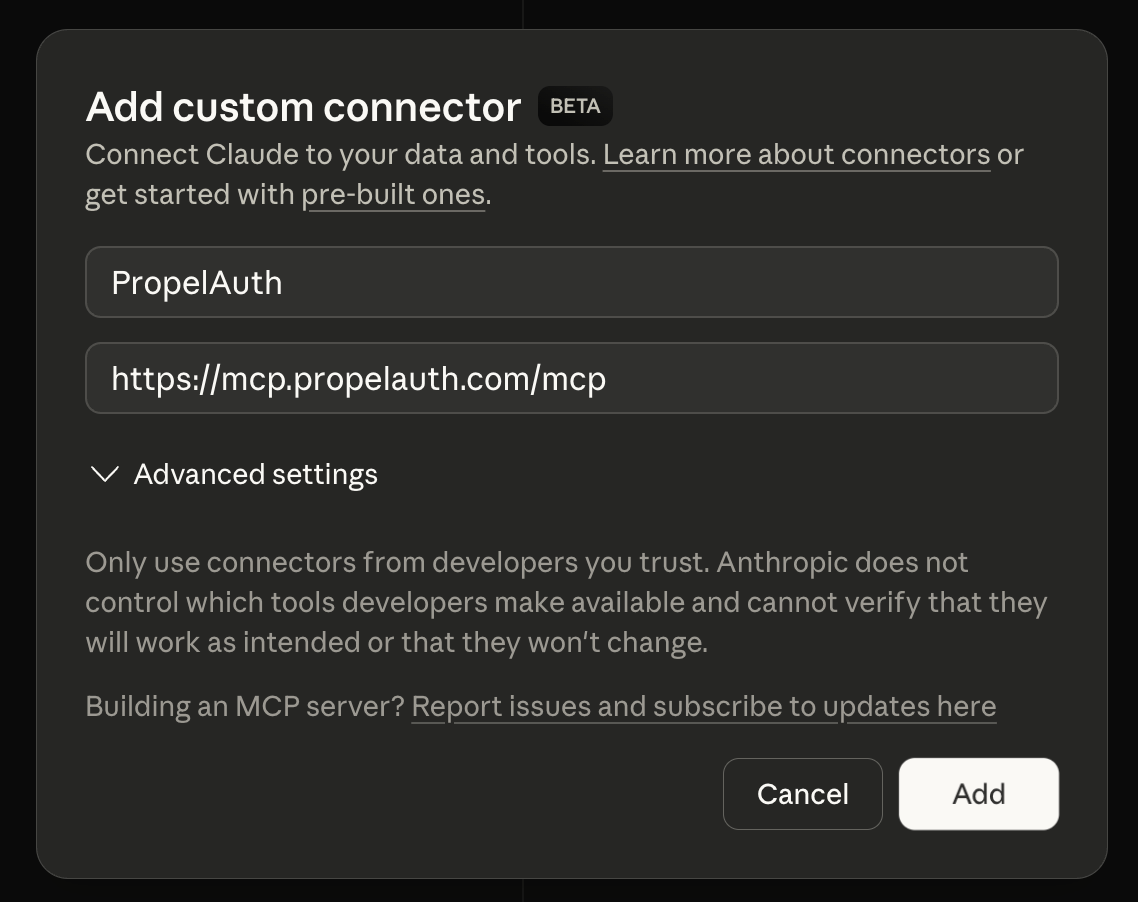
Task: Open the pre-built connectors page
Action: pyautogui.click(x=393, y=194)
